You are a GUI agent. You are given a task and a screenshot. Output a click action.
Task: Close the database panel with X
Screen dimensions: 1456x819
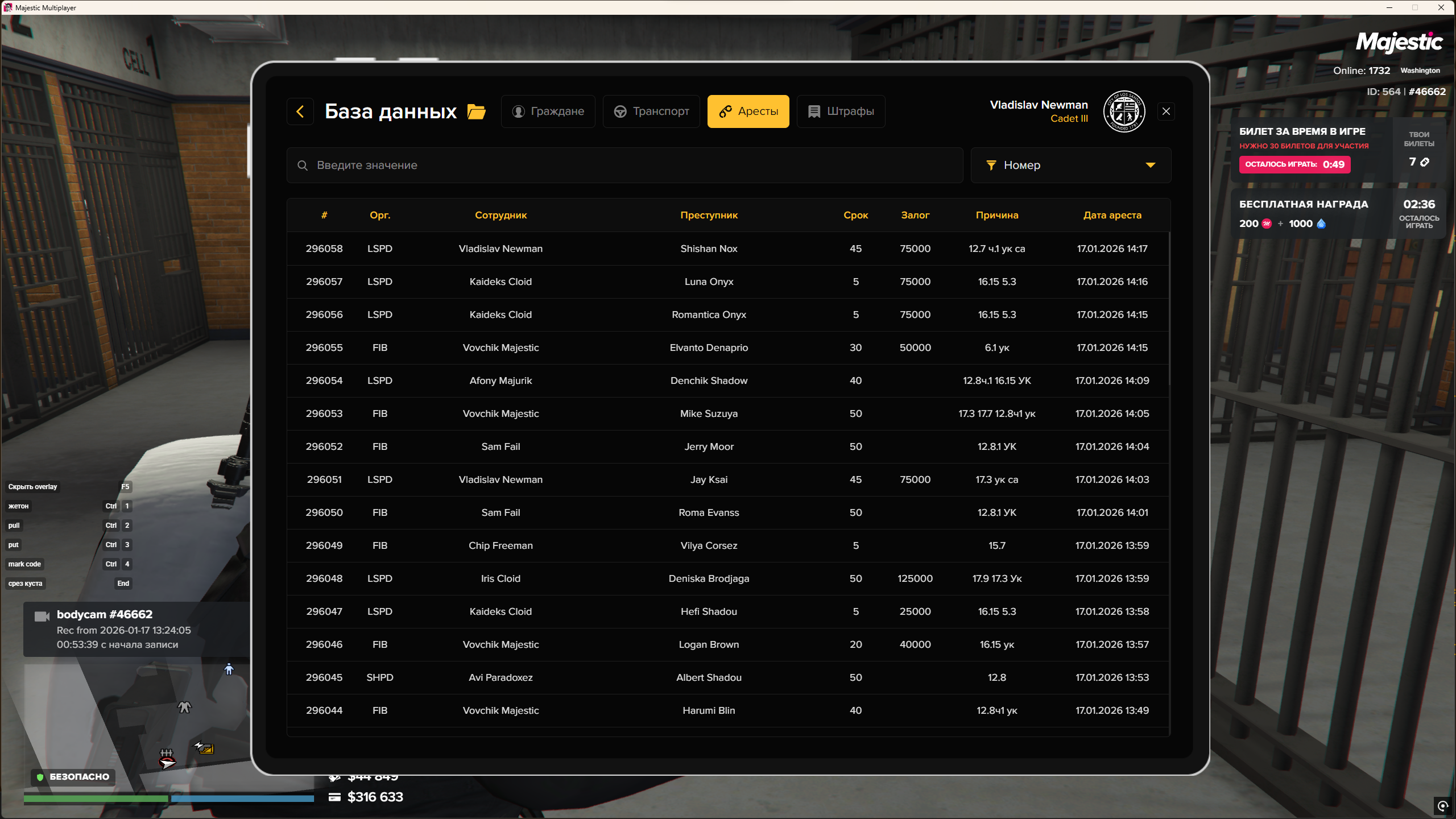[x=1166, y=111]
